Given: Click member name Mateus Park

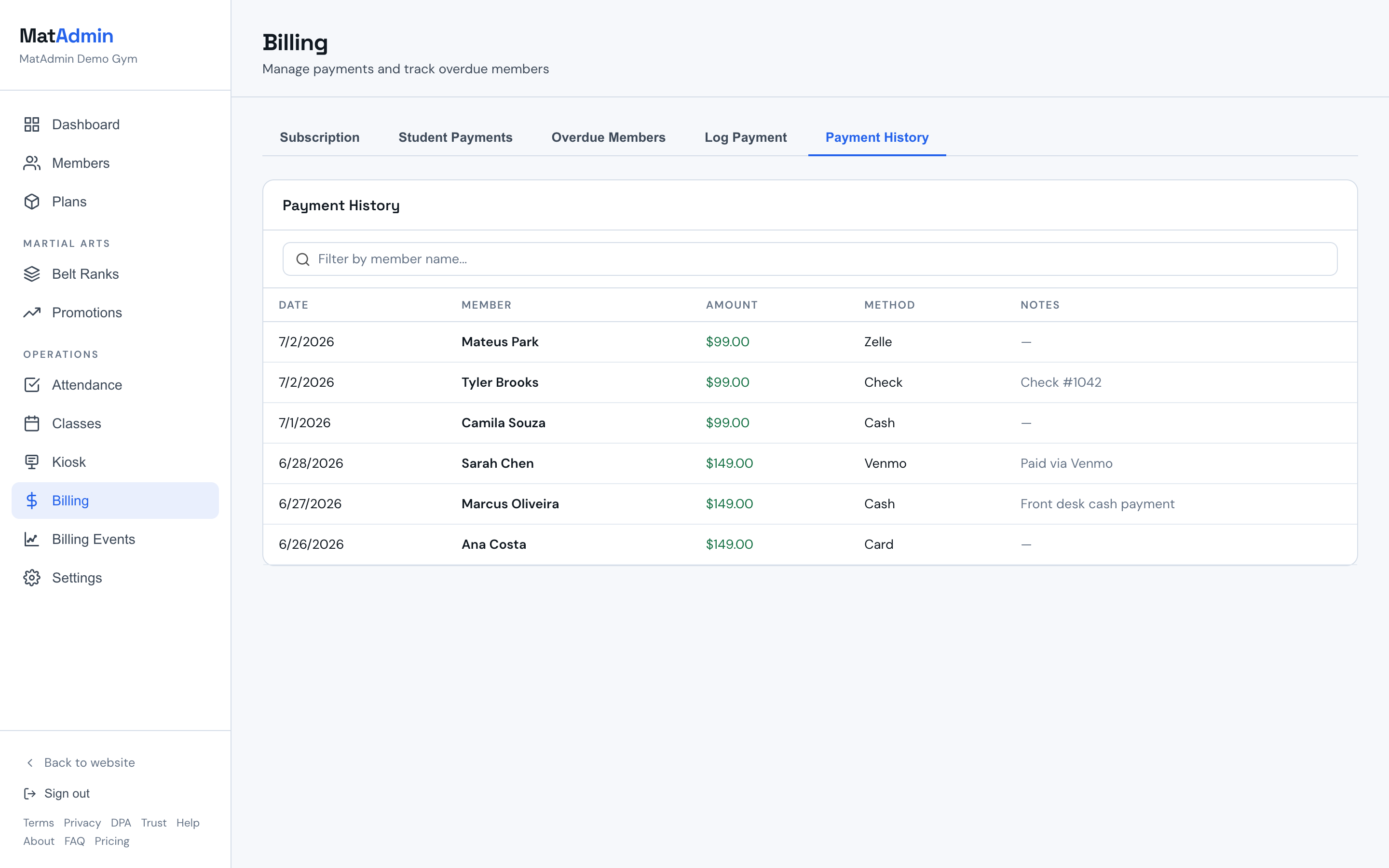Looking at the screenshot, I should point(499,341).
